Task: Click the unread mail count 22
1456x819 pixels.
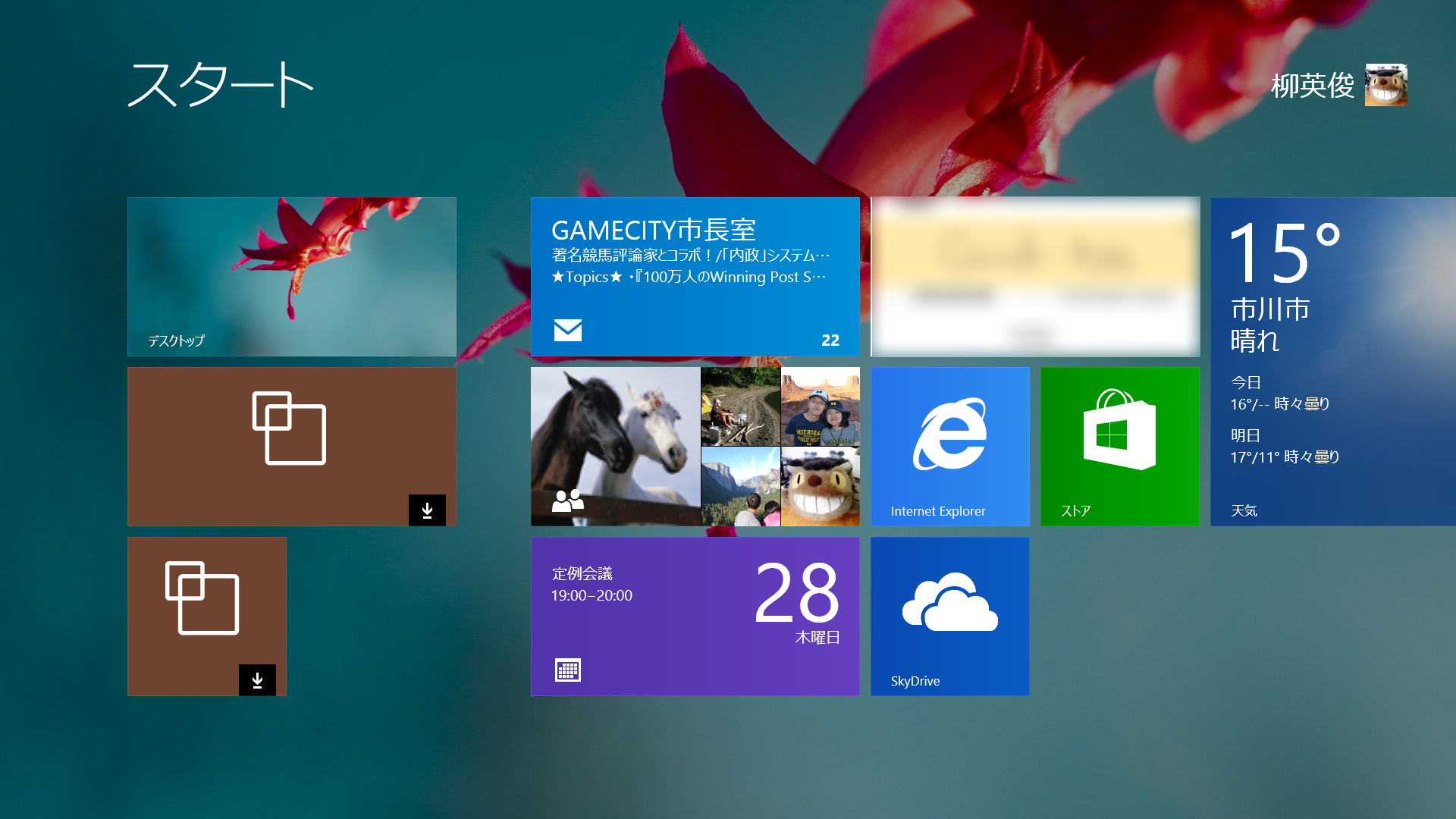Action: (830, 340)
